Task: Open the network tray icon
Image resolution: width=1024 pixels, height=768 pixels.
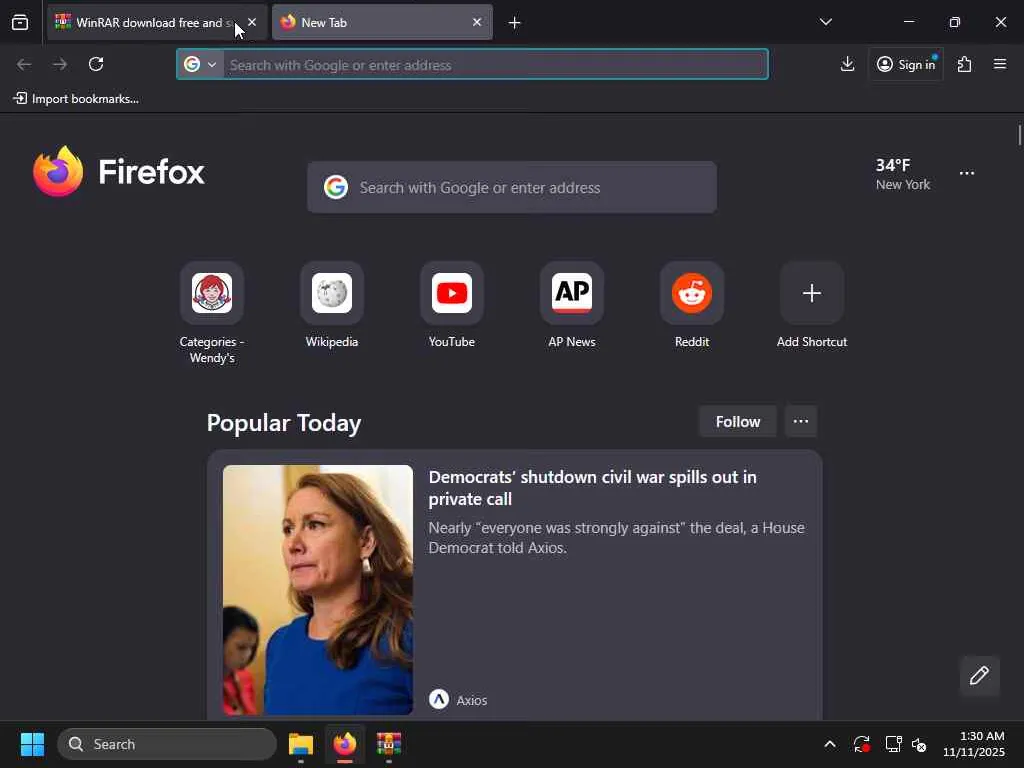Action: [x=893, y=744]
